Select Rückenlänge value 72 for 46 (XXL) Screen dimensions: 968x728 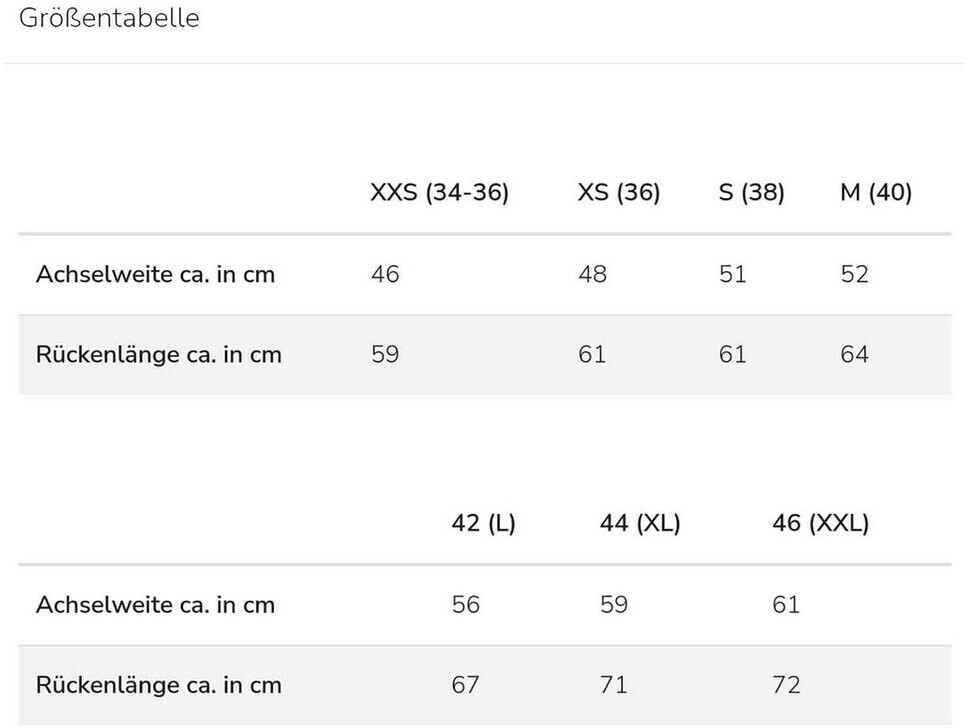tap(786, 685)
